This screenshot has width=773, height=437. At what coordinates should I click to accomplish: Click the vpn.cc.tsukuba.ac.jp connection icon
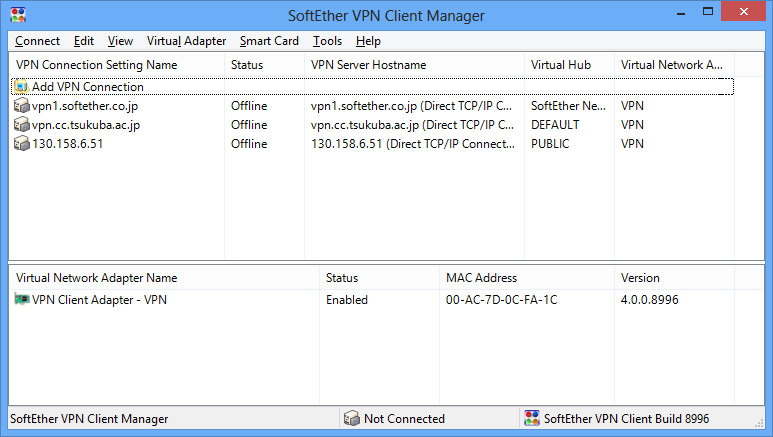[22, 125]
